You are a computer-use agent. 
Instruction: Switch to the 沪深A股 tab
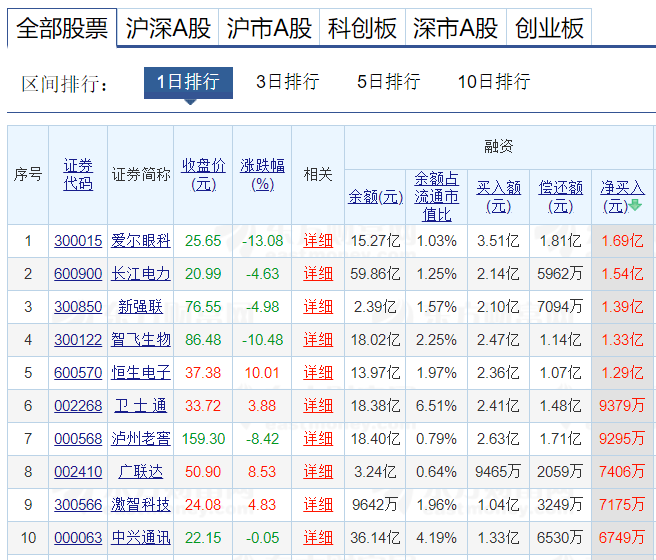(168, 28)
